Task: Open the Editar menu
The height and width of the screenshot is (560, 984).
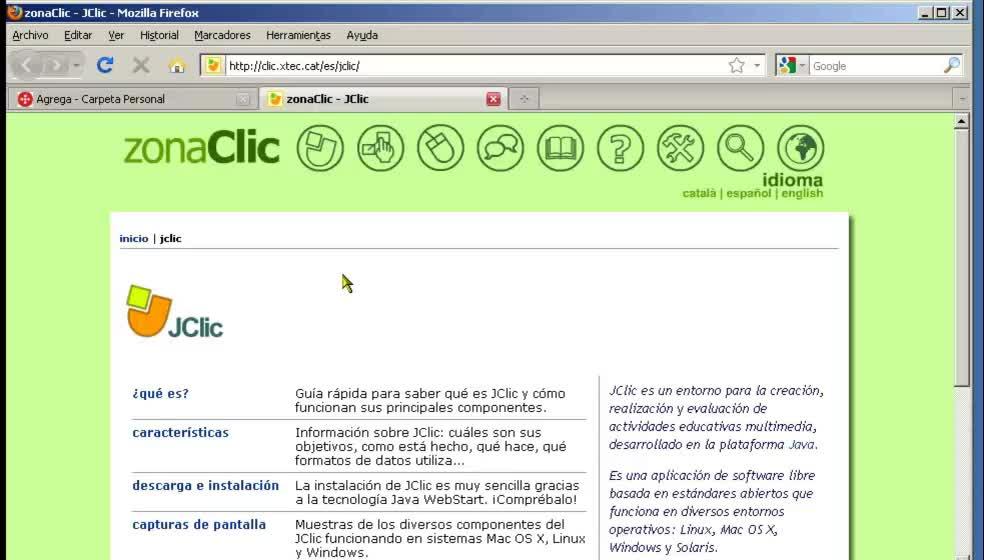Action: click(78, 35)
